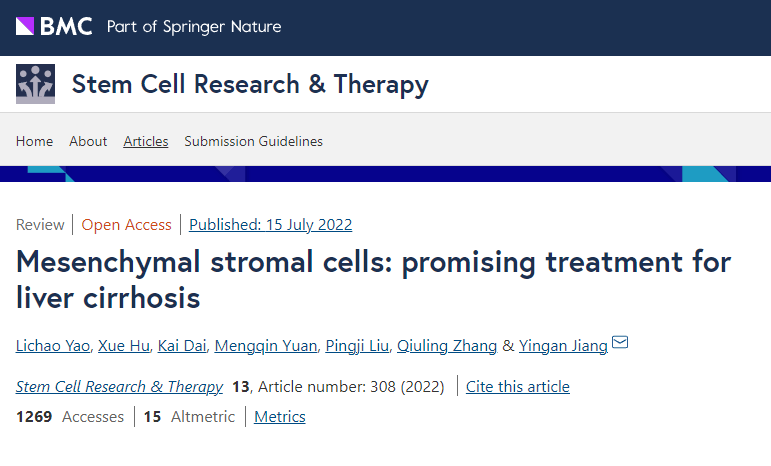This screenshot has height=466, width=771.
Task: Open Submission Guidelines page
Action: pos(253,141)
